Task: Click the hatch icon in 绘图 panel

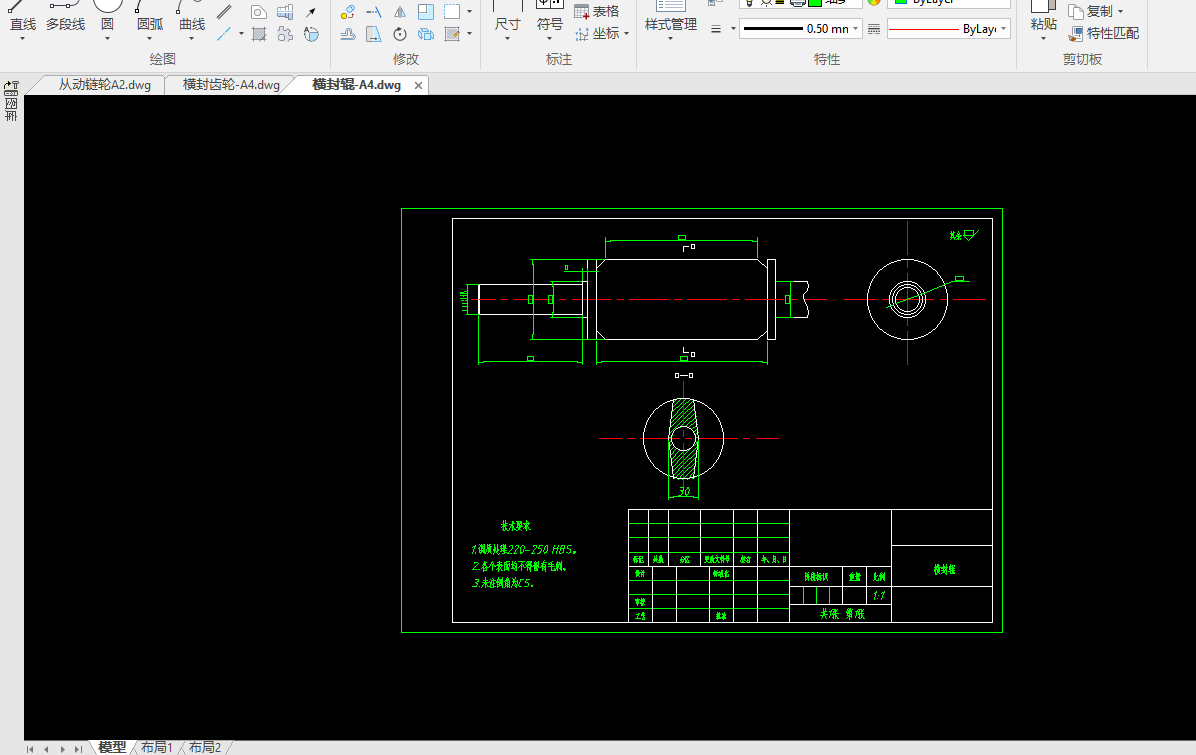Action: [259, 35]
